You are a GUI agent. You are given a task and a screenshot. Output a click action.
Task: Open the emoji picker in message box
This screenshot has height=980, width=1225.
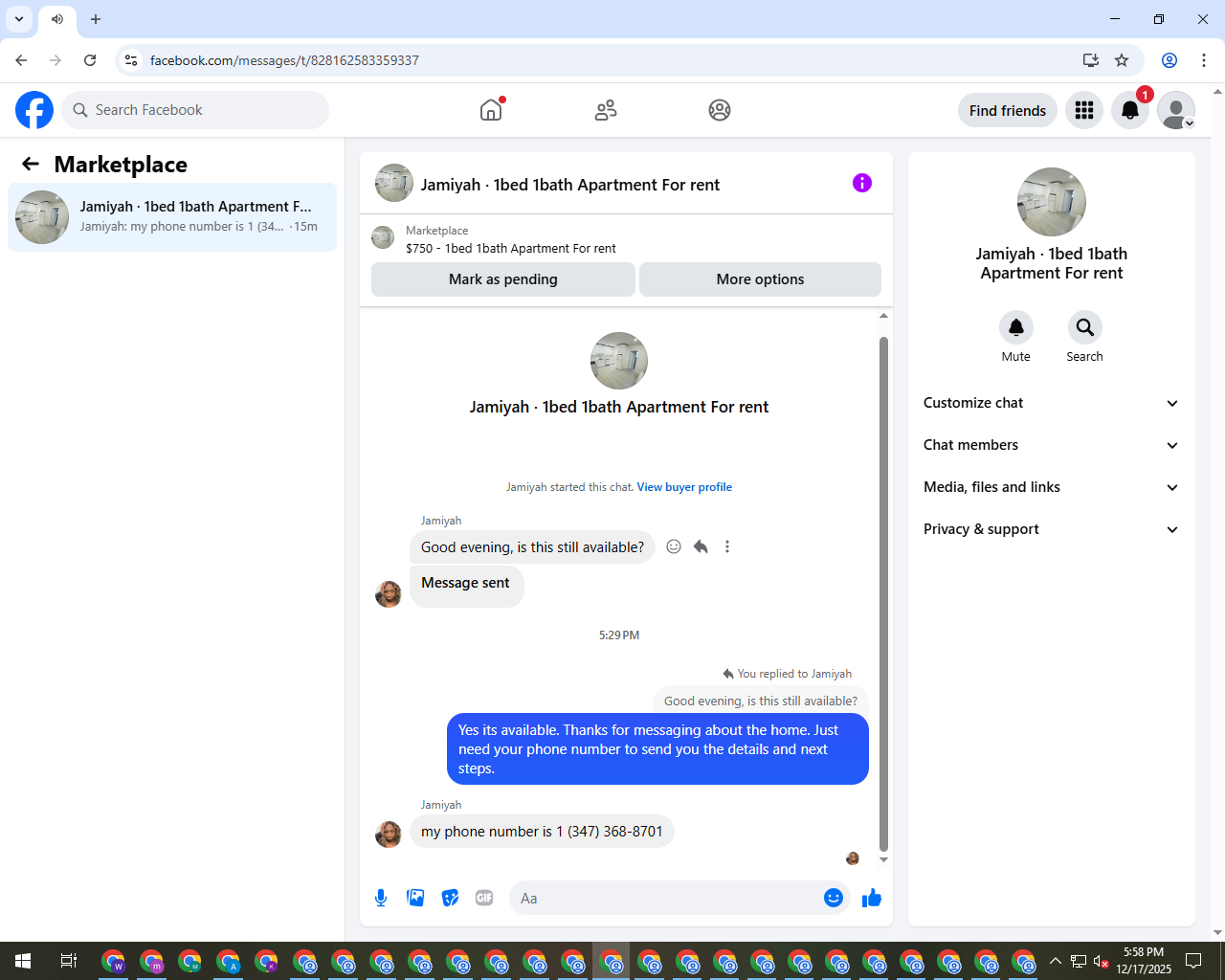click(x=834, y=898)
